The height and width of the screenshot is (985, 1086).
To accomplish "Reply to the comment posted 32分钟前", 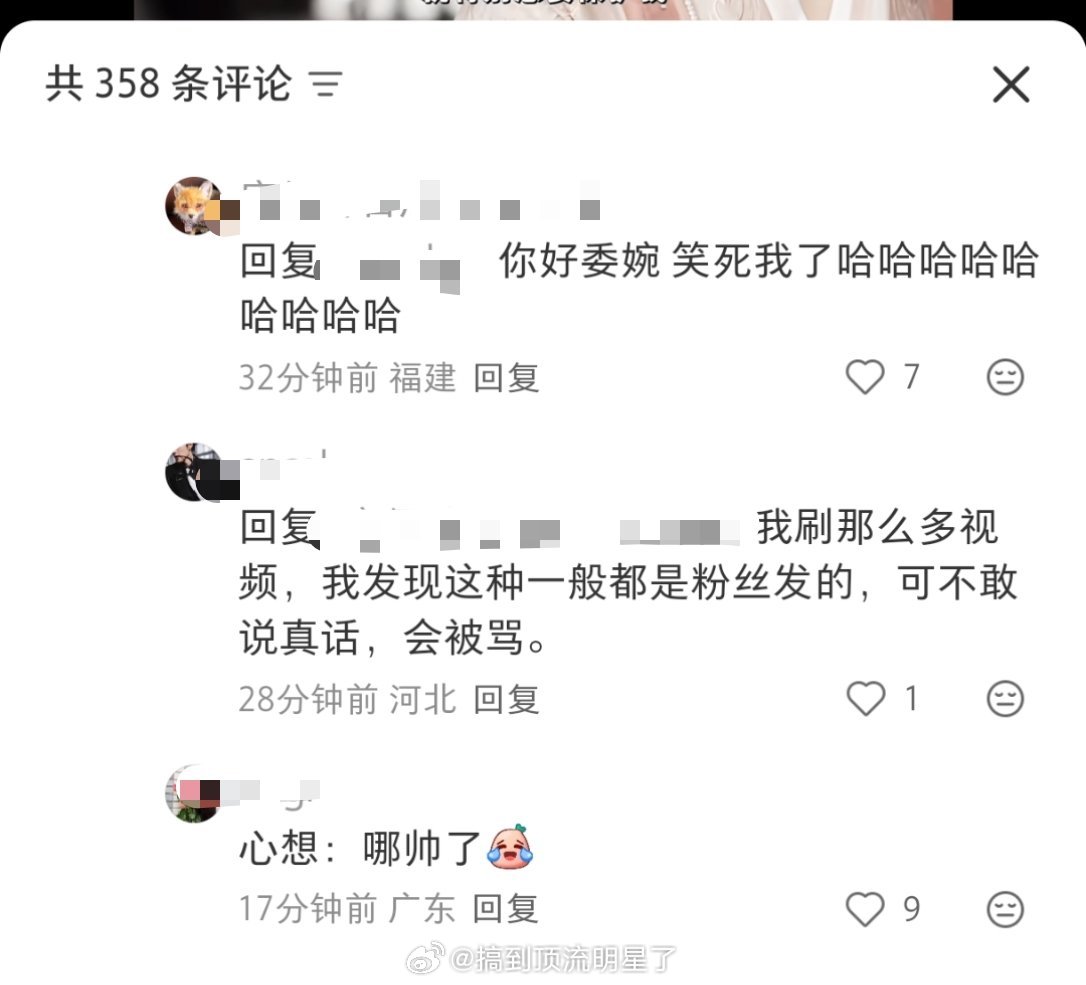I will pyautogui.click(x=506, y=378).
